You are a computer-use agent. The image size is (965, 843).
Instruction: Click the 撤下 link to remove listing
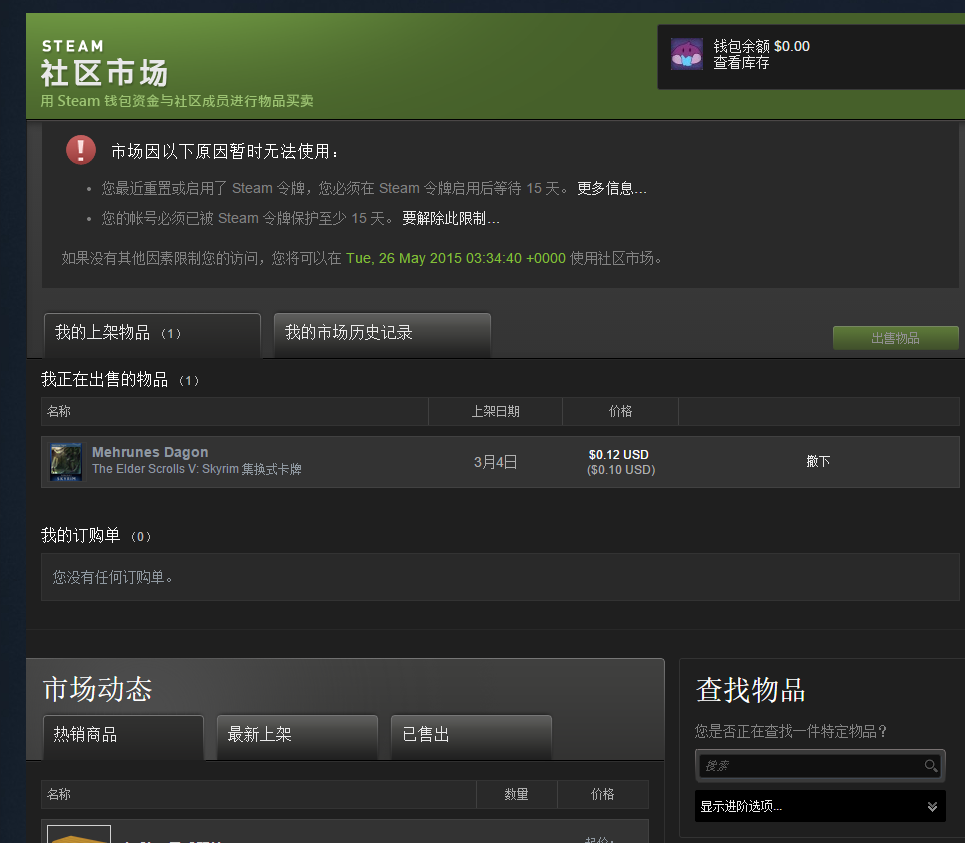[817, 461]
